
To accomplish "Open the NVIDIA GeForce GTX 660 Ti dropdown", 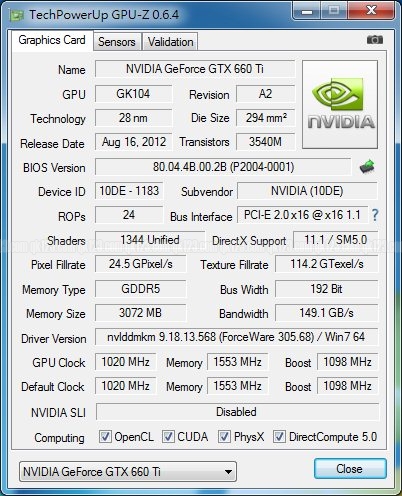I will coord(128,471).
